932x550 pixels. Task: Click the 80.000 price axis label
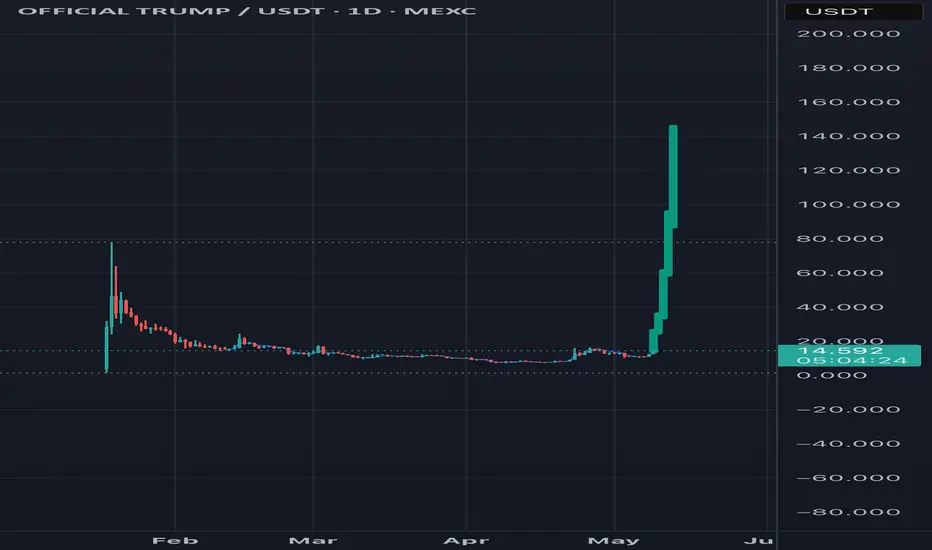click(840, 239)
